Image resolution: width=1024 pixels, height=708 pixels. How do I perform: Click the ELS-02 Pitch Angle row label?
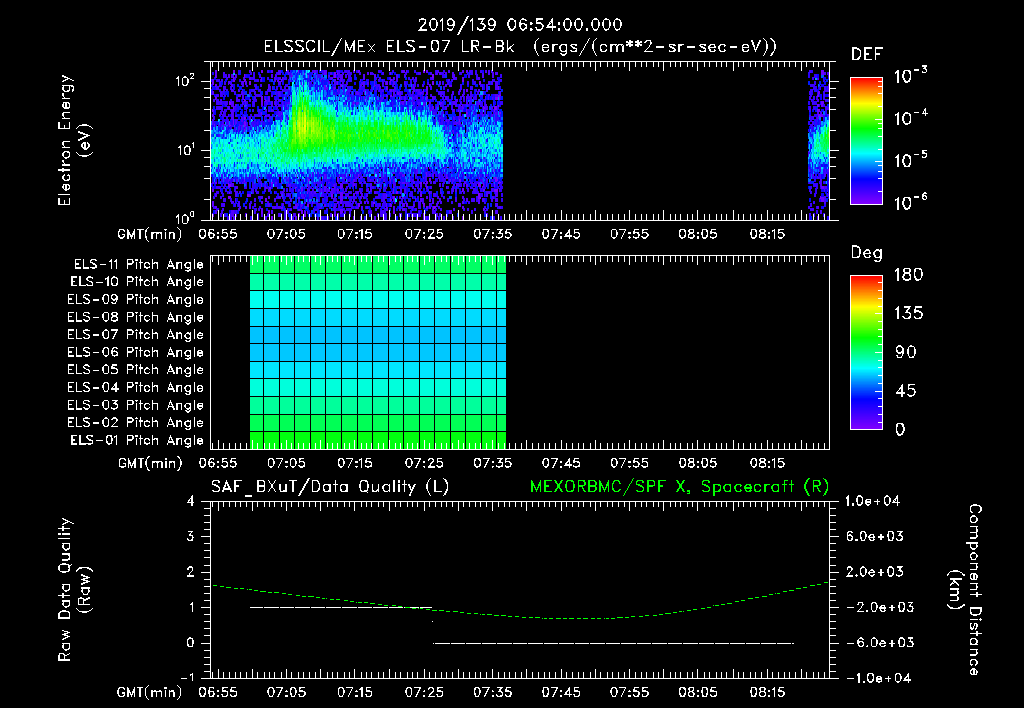(x=136, y=423)
